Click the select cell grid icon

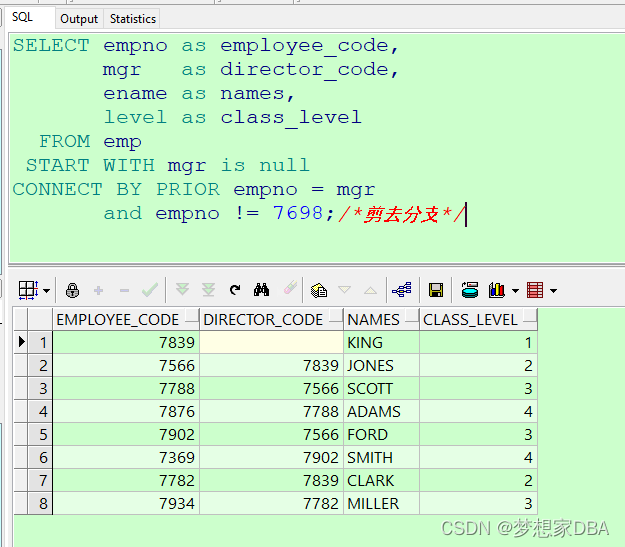tap(28, 290)
